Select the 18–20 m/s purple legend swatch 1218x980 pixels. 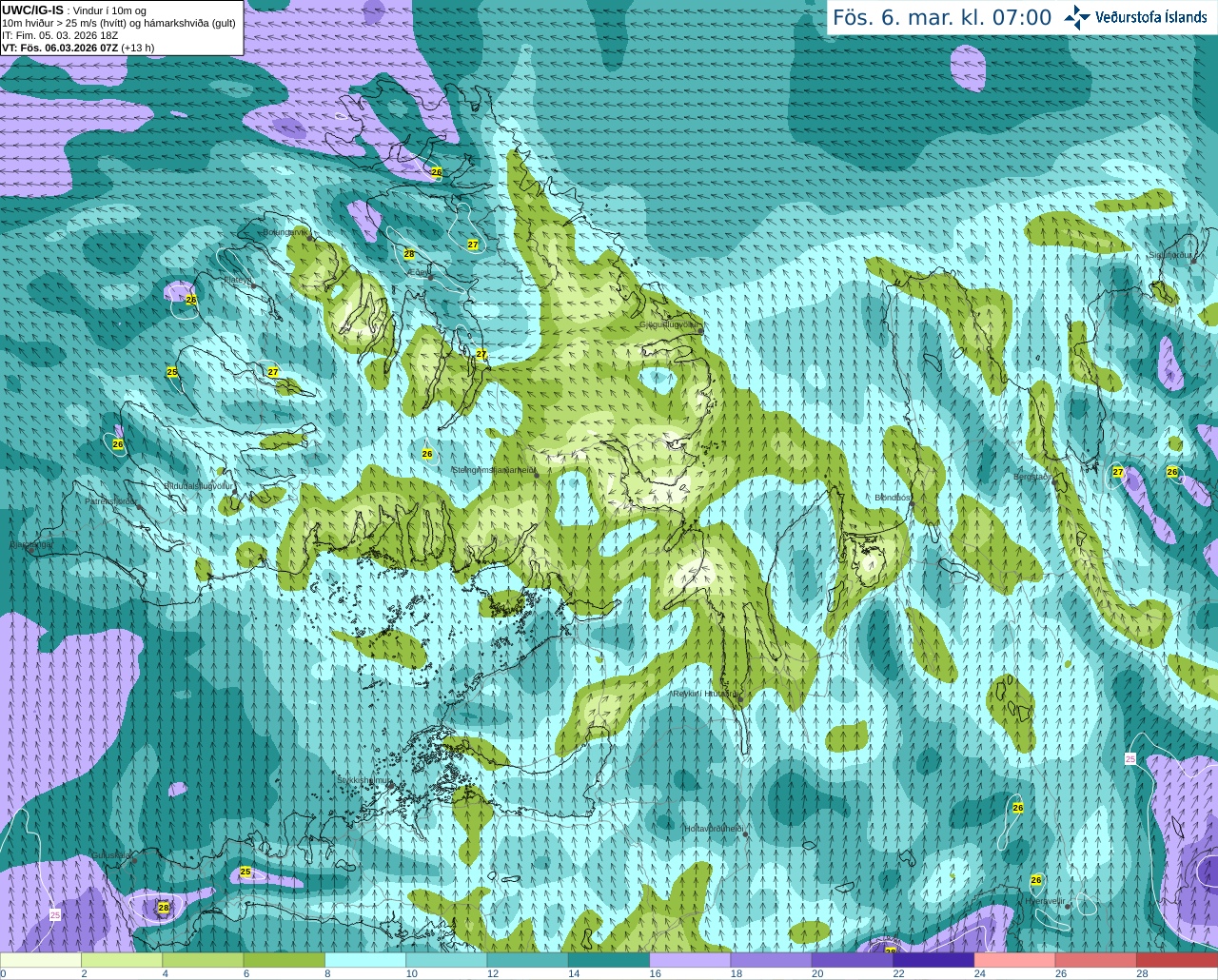coord(772,960)
